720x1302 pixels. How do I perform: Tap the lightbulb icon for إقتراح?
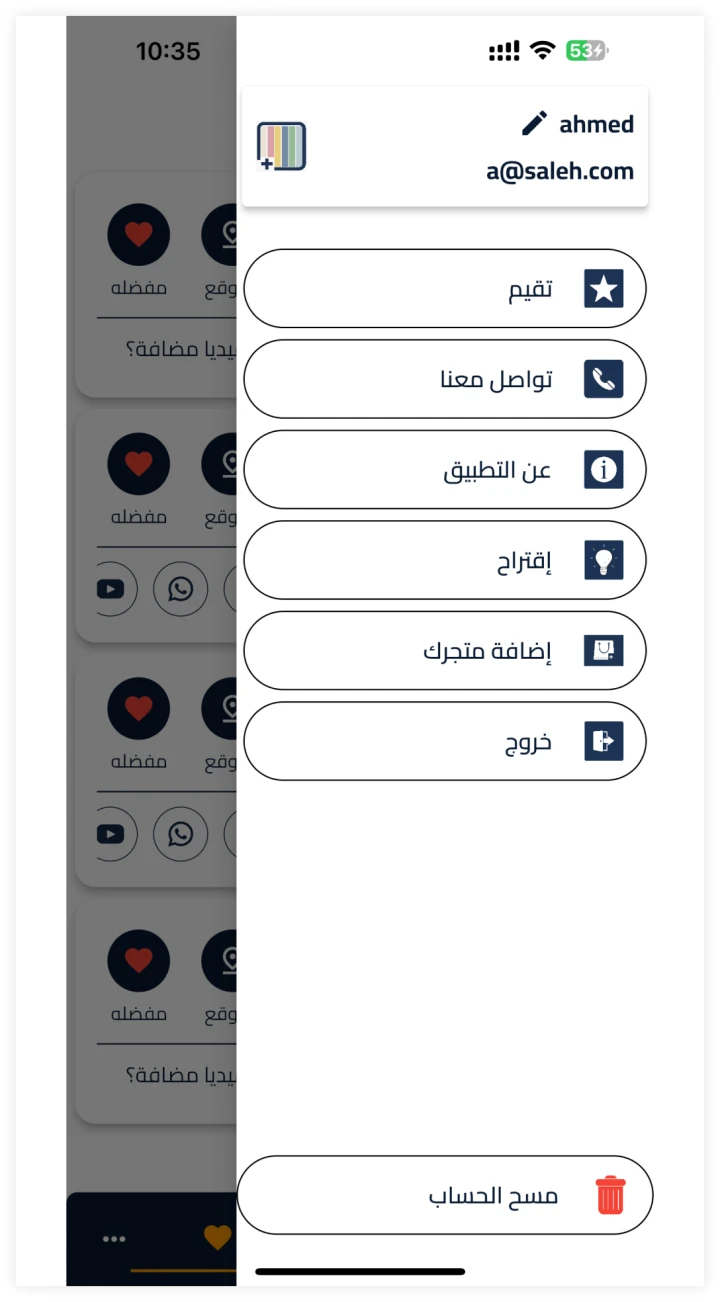coord(603,561)
